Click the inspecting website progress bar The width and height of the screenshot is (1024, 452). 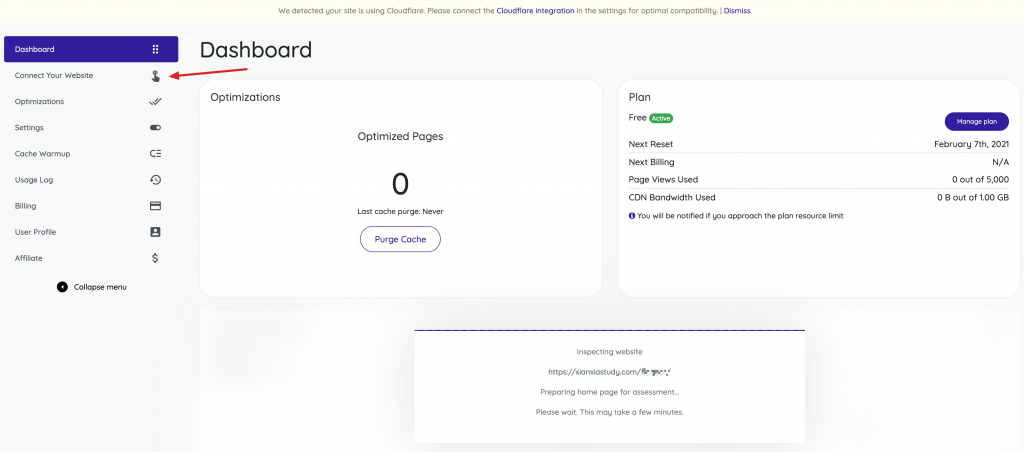click(x=609, y=330)
